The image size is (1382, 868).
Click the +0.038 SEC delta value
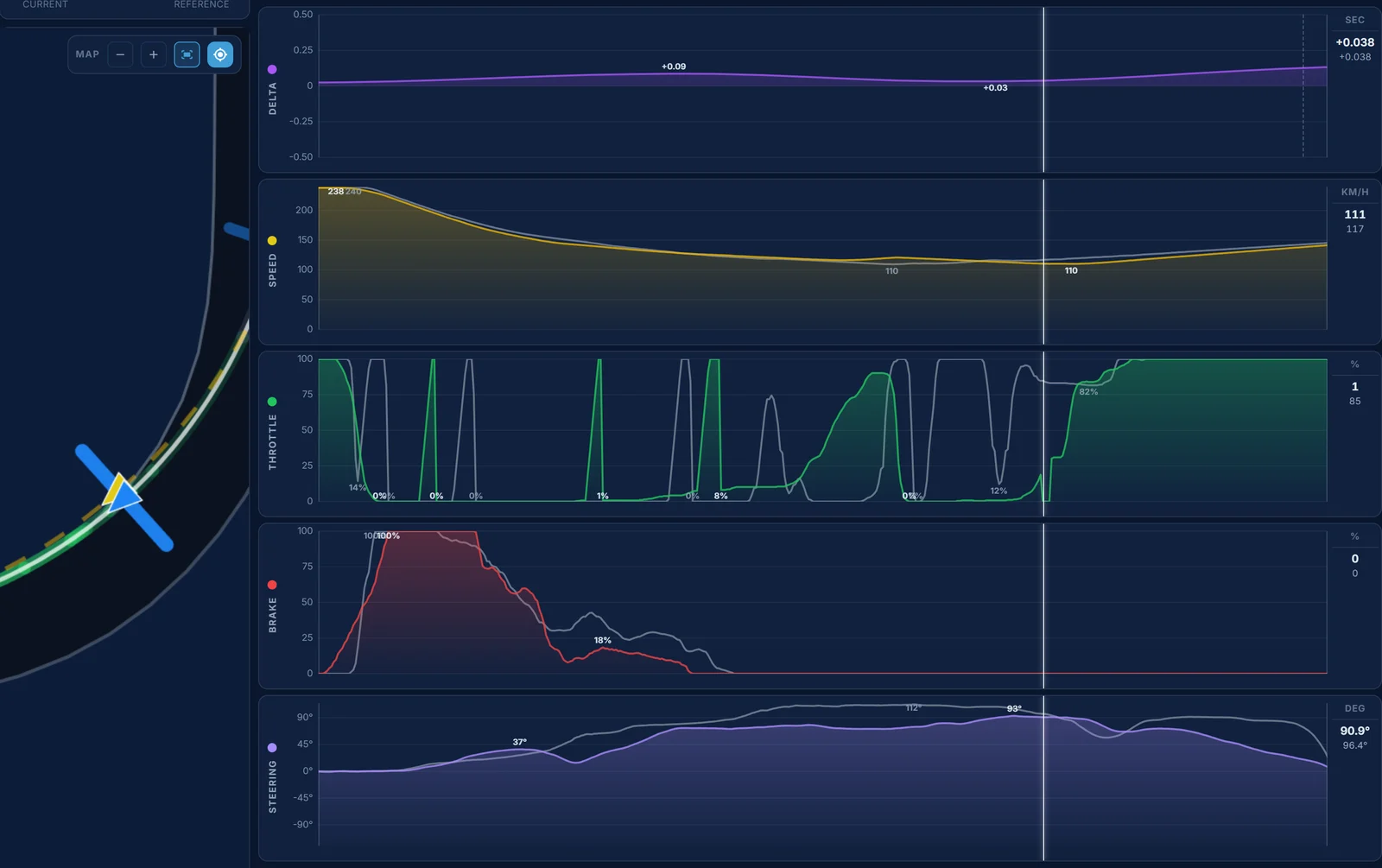click(x=1354, y=42)
